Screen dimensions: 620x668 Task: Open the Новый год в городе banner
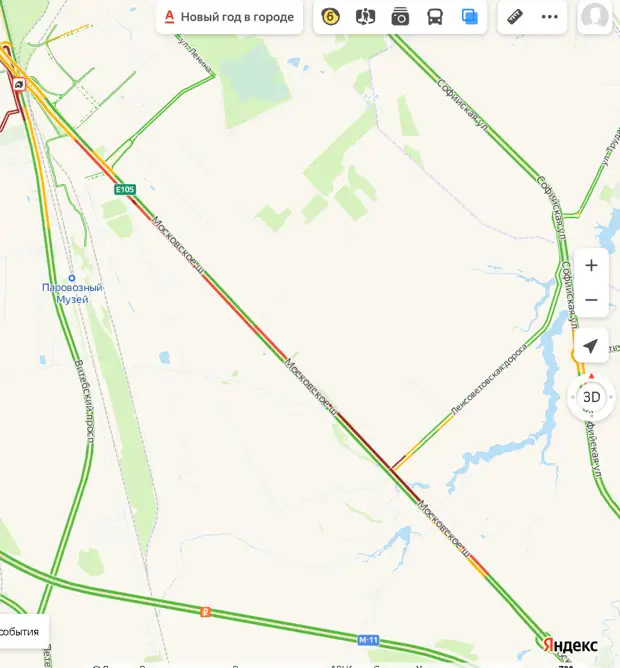(x=229, y=17)
